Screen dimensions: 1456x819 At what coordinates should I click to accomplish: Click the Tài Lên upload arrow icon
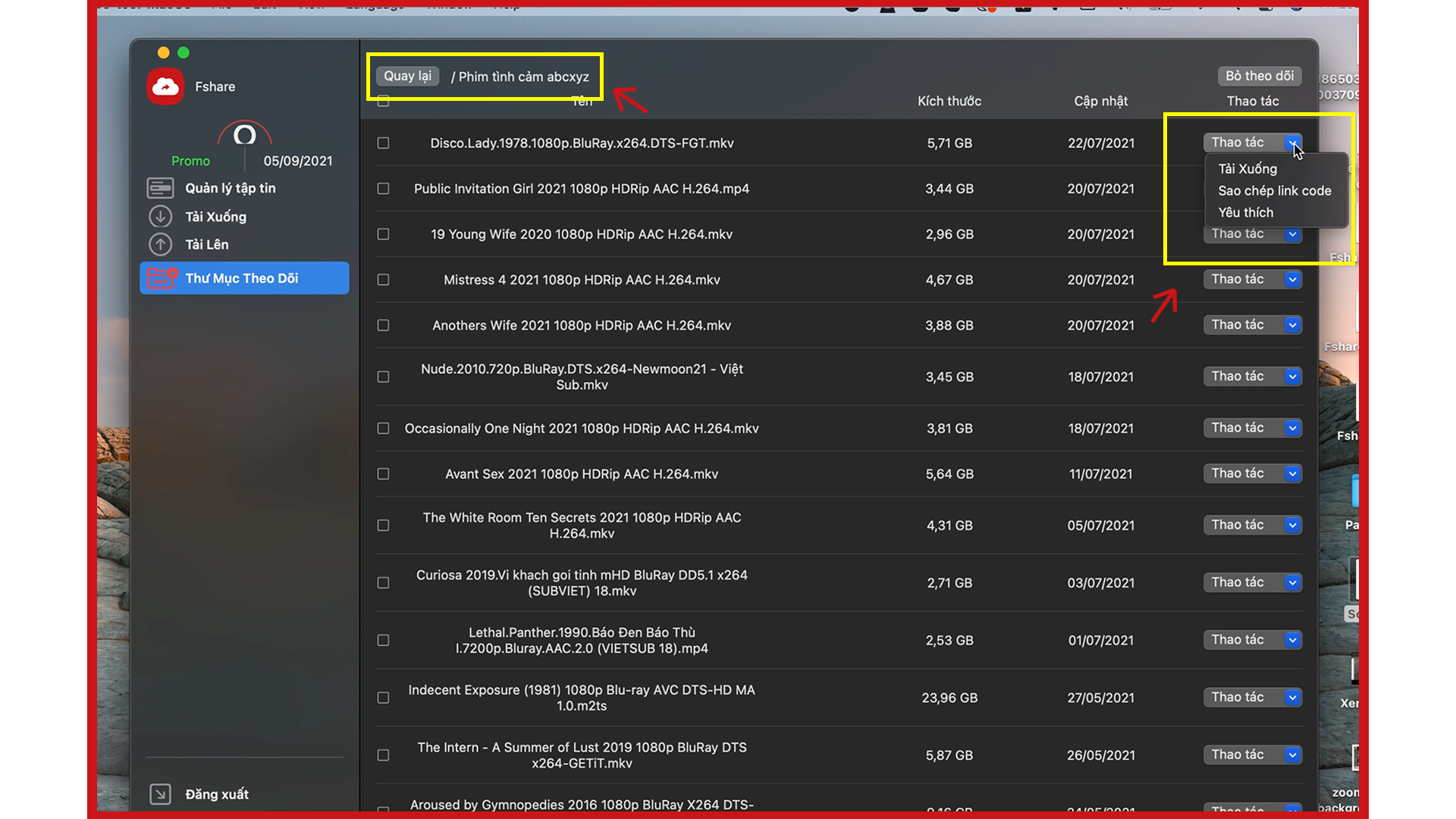(160, 244)
